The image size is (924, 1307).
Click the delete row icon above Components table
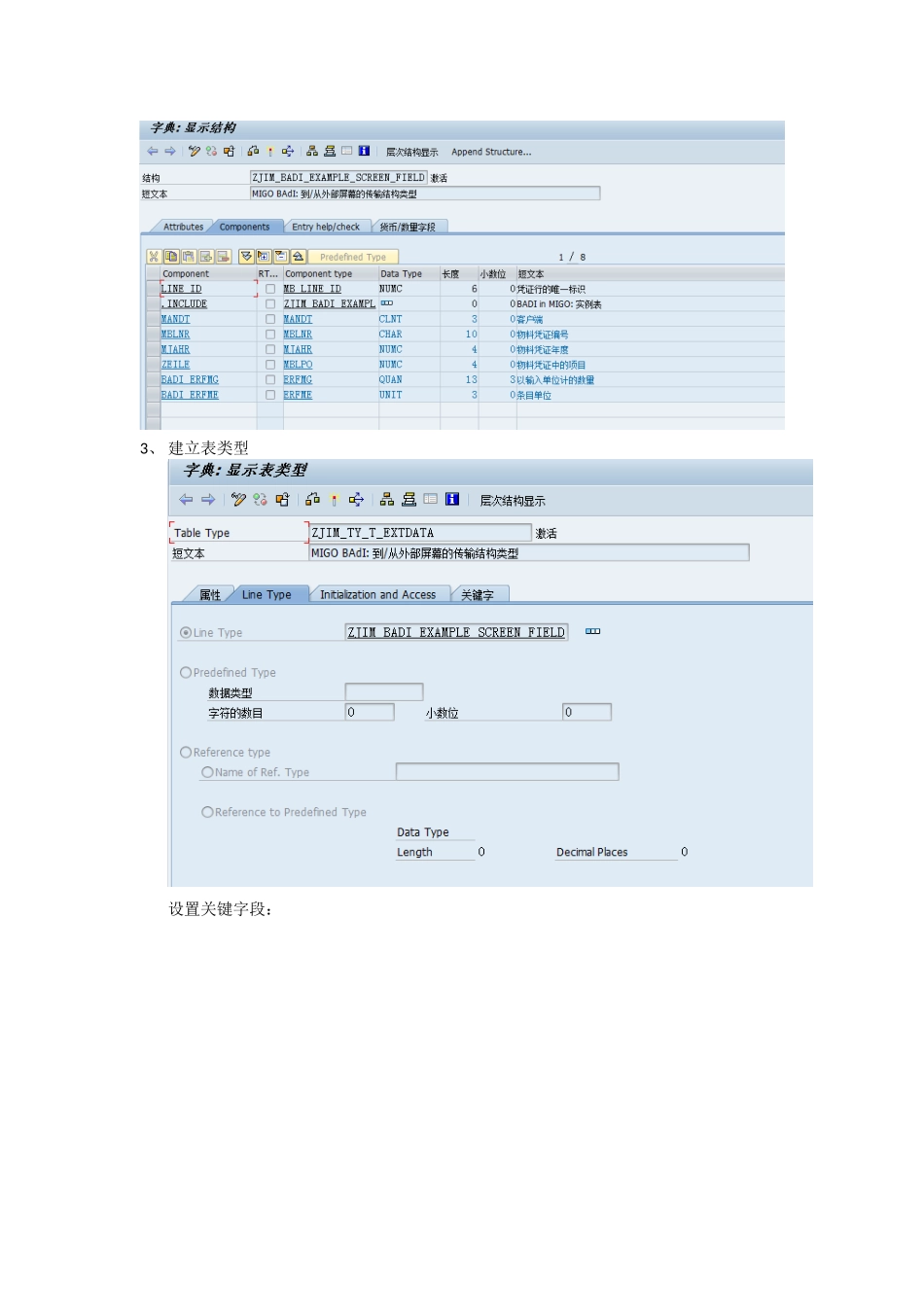click(x=224, y=257)
